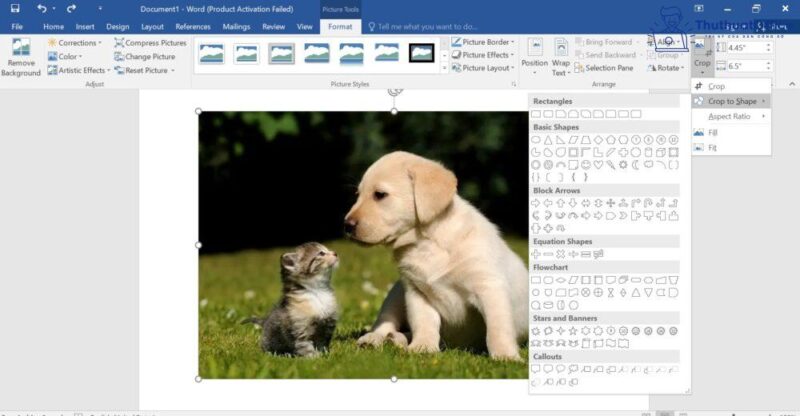The width and height of the screenshot is (800, 416).
Task: Select Crop from the crop menu
Action: [731, 86]
